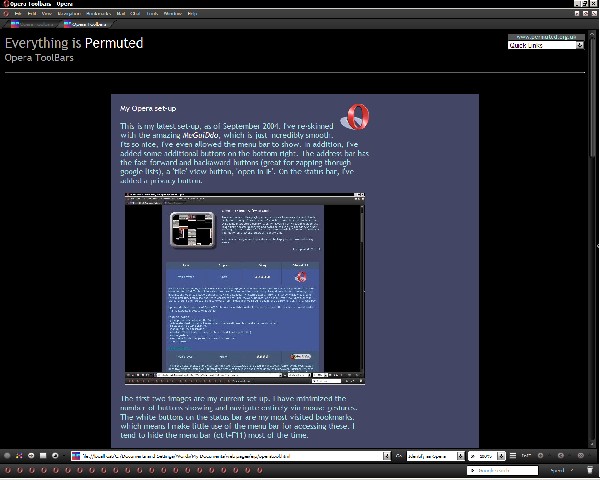Open the Help menu
The height and width of the screenshot is (480, 600).
[x=192, y=14]
